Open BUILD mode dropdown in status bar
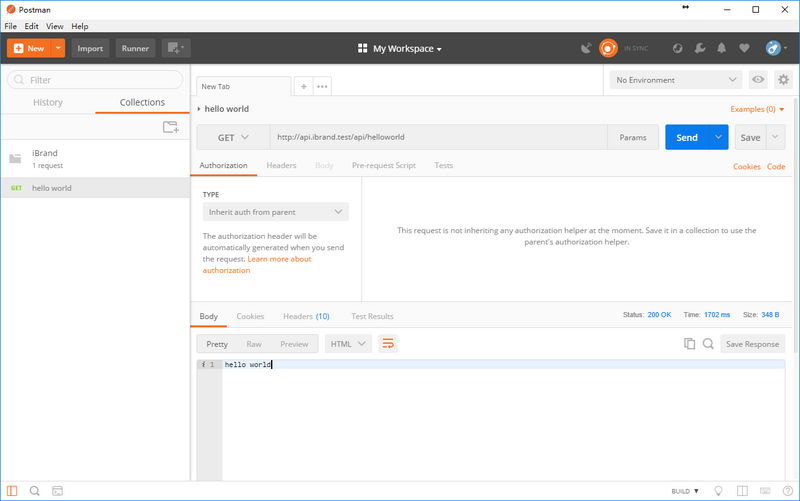This screenshot has width=800, height=501. point(685,491)
